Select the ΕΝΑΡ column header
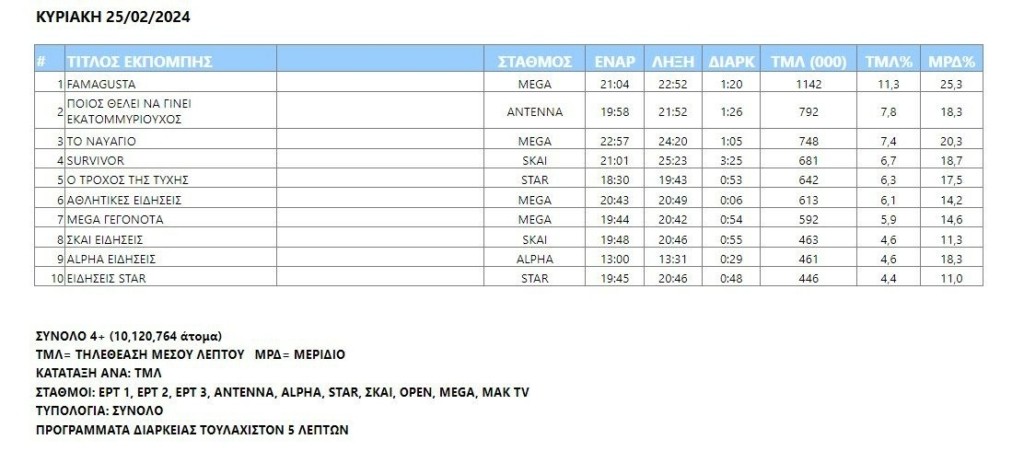 pos(608,60)
